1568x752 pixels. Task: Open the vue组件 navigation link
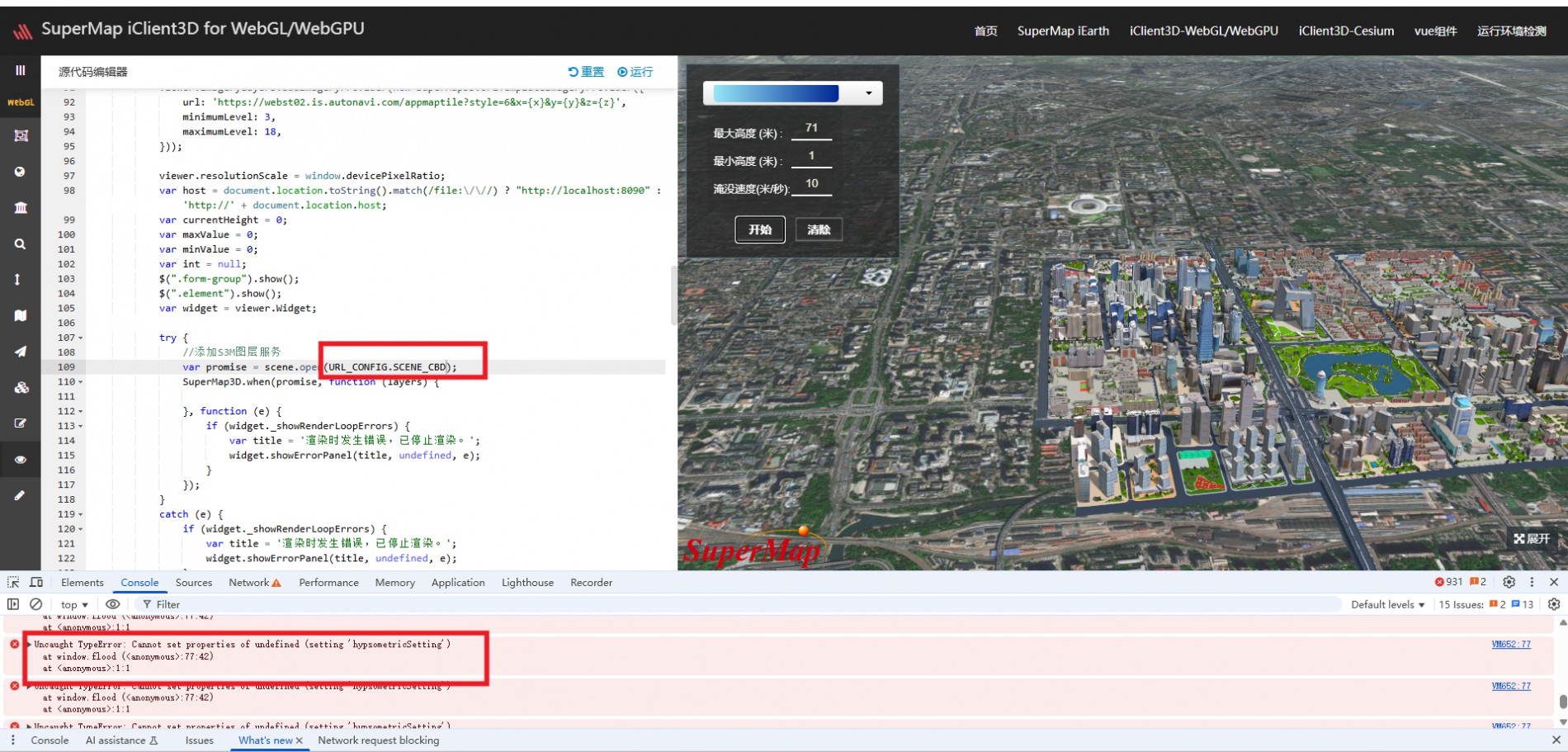(x=1435, y=31)
